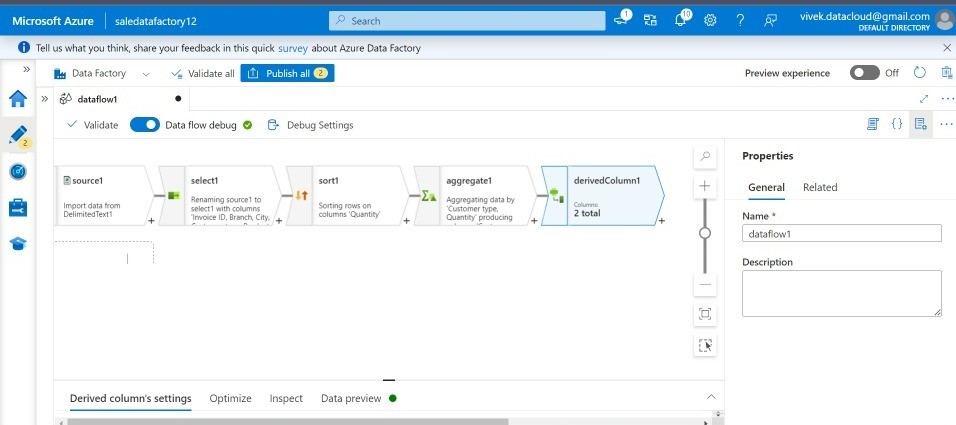Open the Monitor gauge hub
The width and height of the screenshot is (956, 425).
[18, 171]
